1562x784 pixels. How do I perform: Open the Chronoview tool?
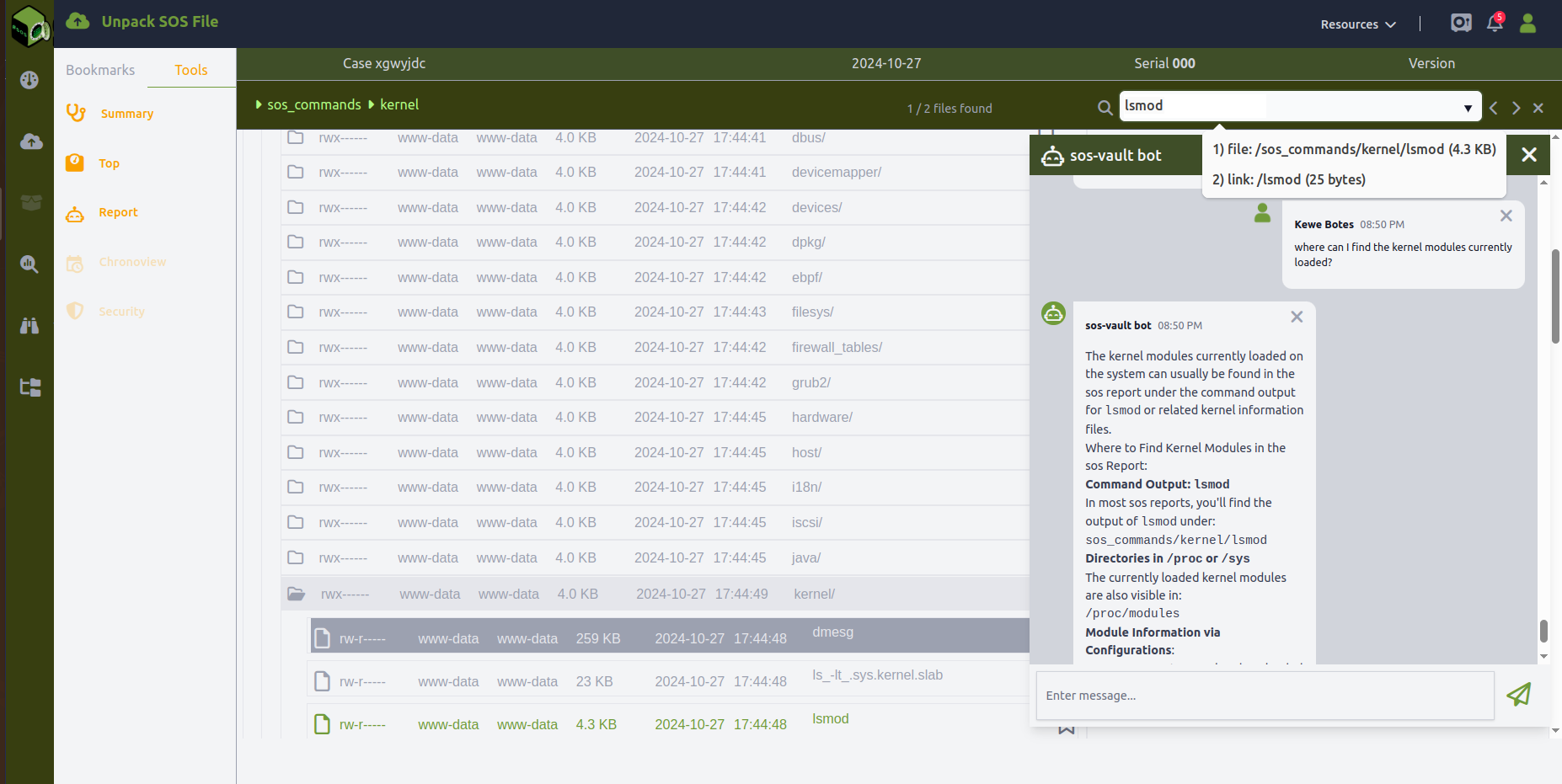click(x=132, y=262)
